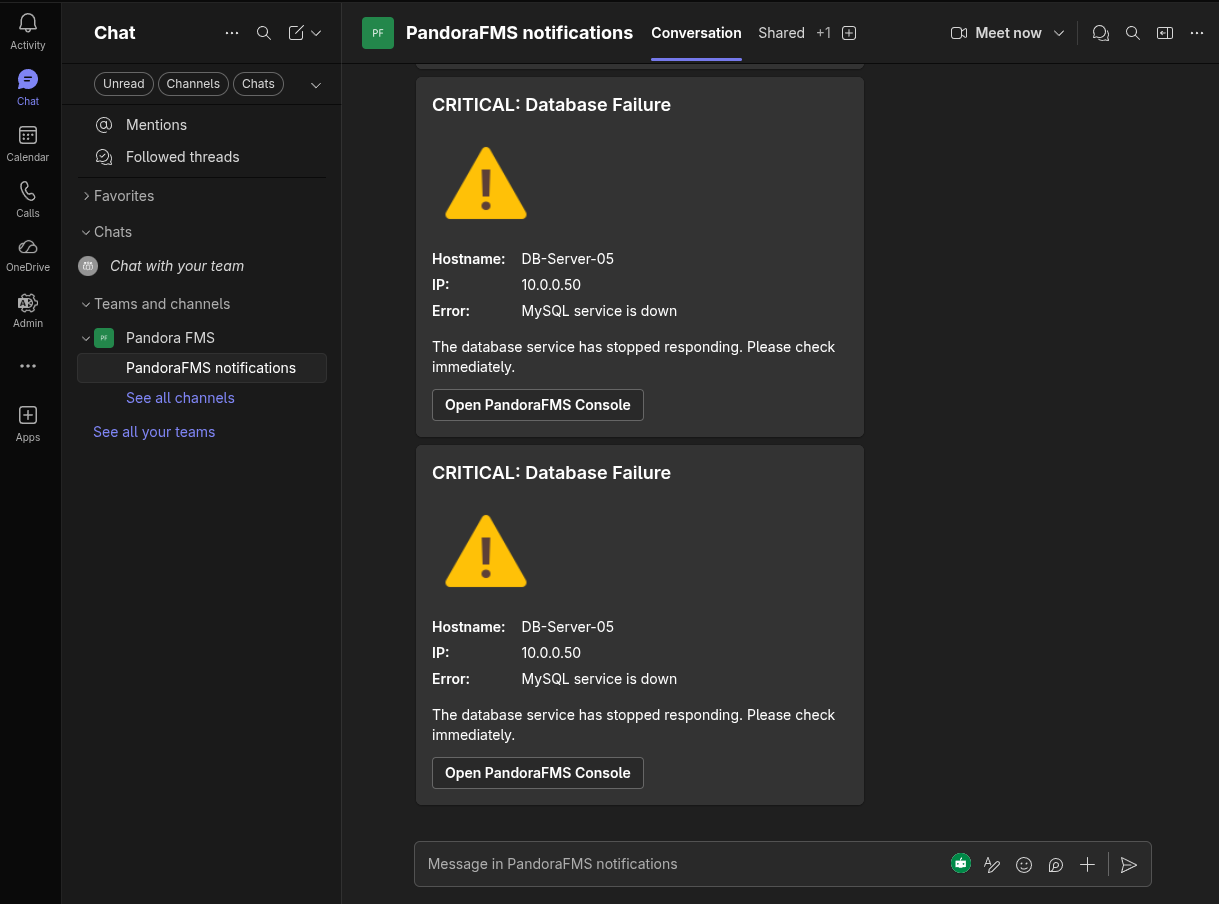Collapse the Pandora FMS team chevron

[x=86, y=338]
